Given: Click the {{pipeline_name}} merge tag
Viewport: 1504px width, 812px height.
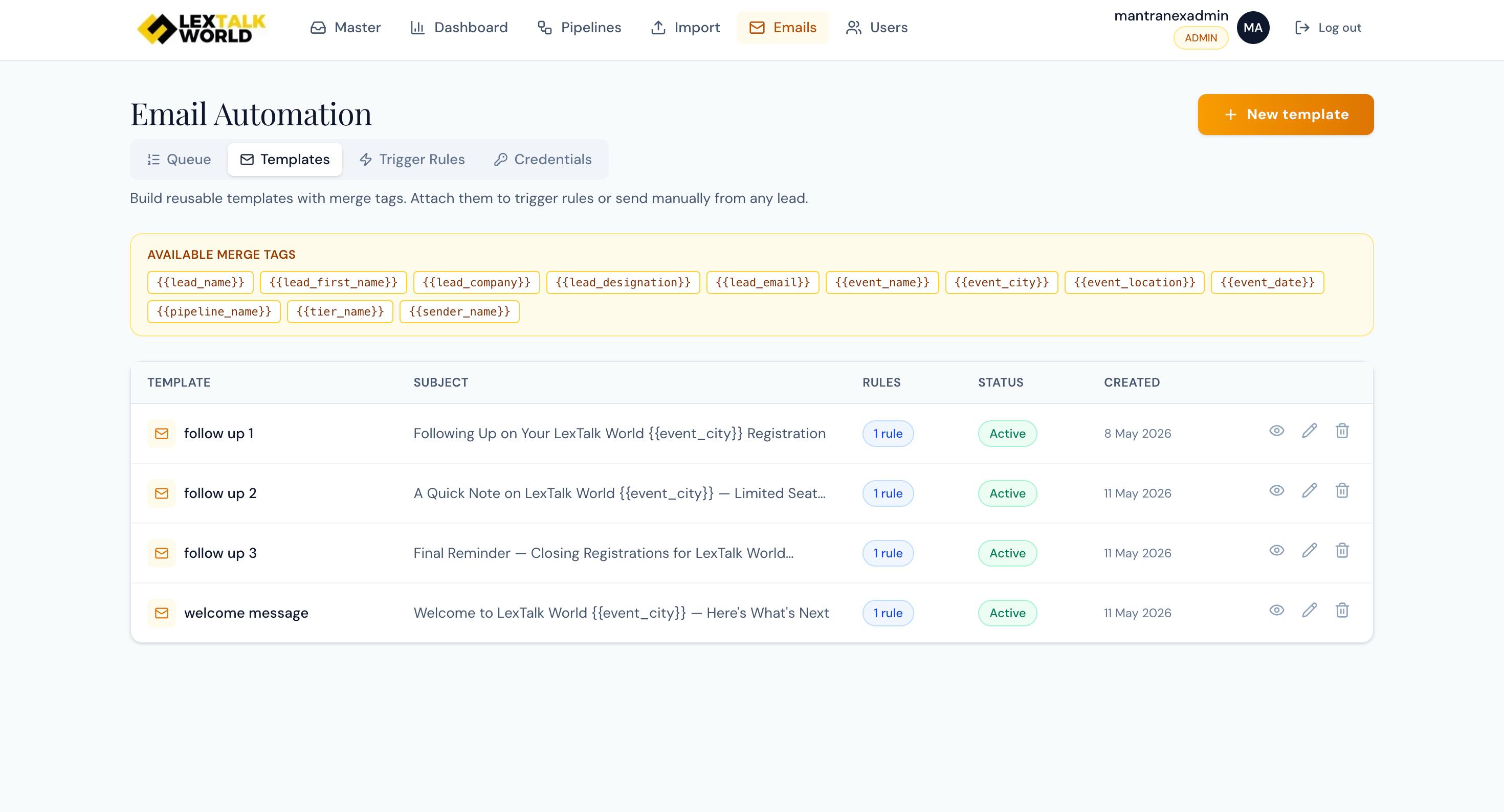Looking at the screenshot, I should point(214,312).
